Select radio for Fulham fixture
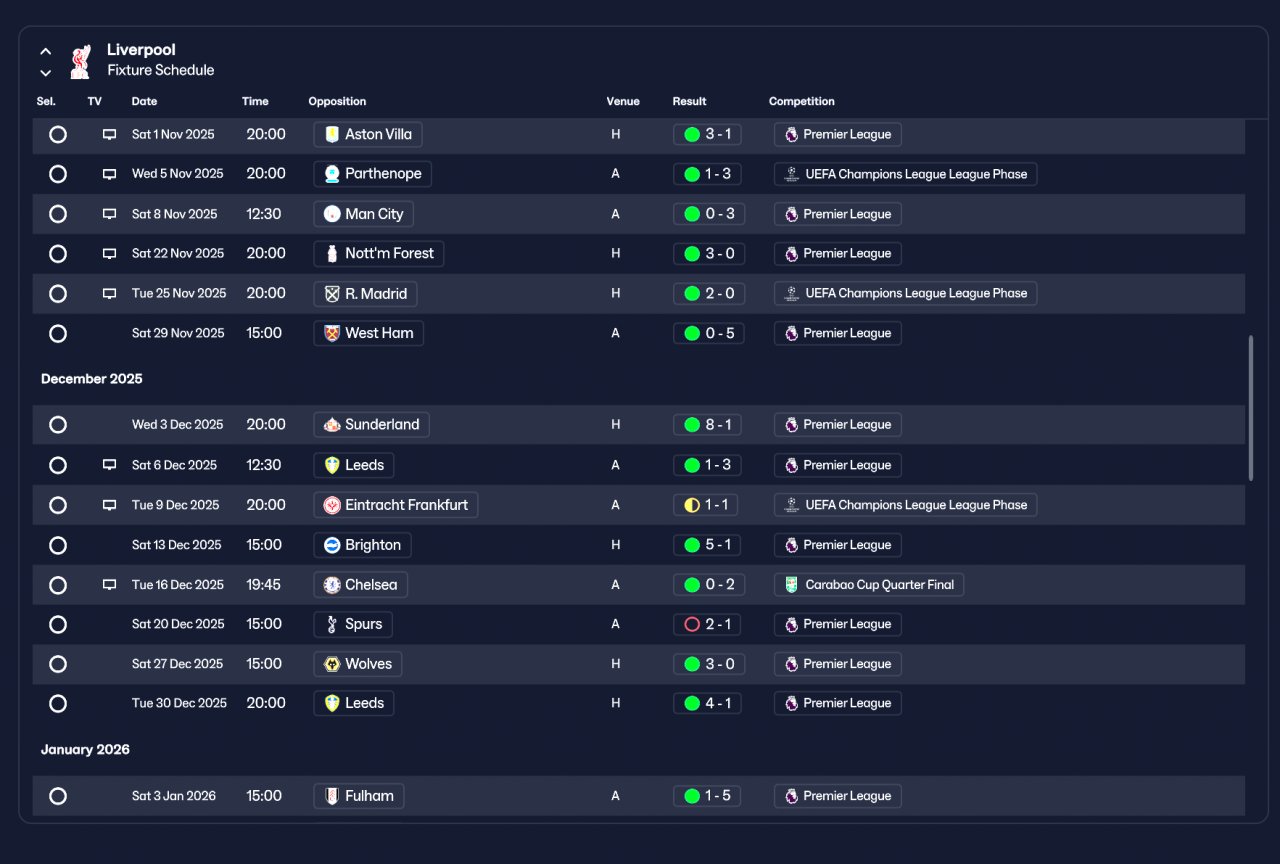The image size is (1280, 864). (58, 796)
